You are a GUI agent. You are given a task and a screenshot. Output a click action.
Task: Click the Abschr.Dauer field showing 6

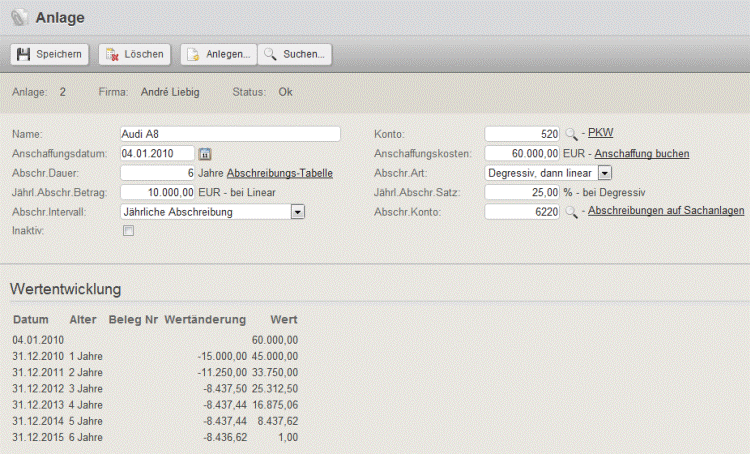pos(157,173)
